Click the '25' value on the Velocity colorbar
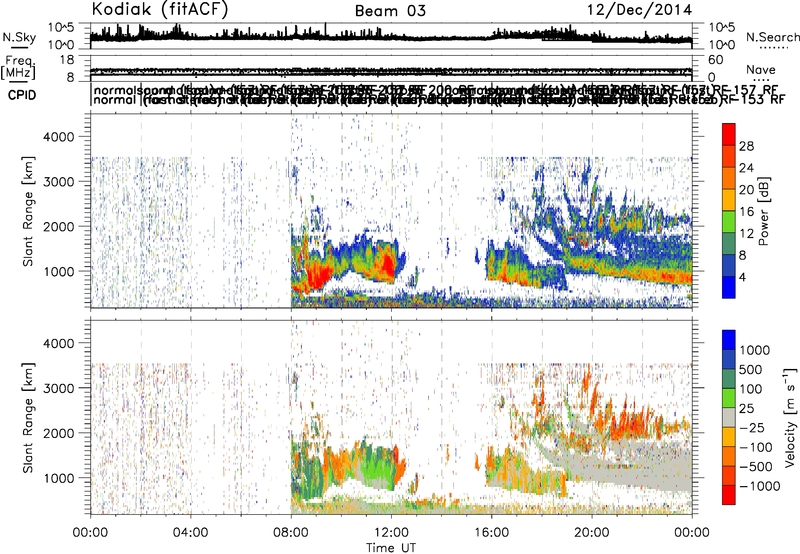 coord(747,409)
